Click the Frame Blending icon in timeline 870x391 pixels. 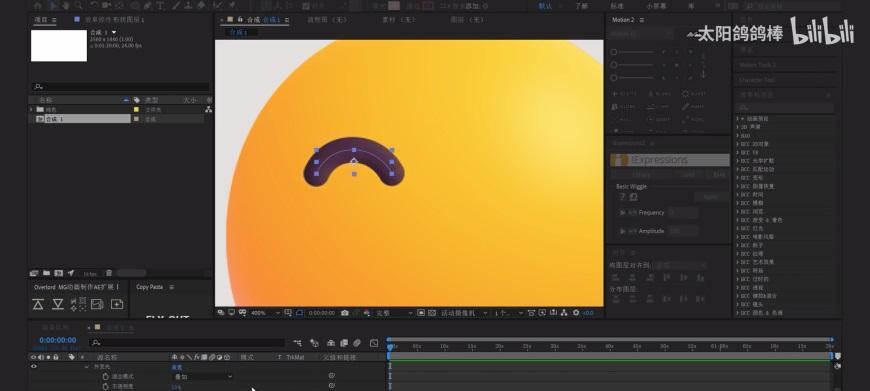click(x=343, y=343)
